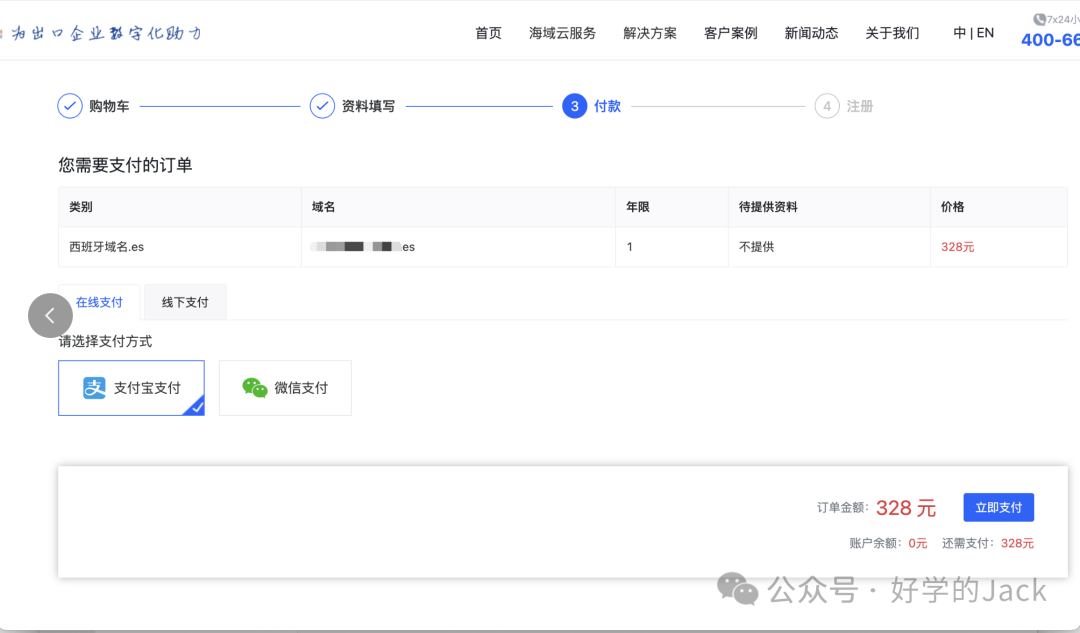Click the circular back arrow on page edge

[50, 315]
